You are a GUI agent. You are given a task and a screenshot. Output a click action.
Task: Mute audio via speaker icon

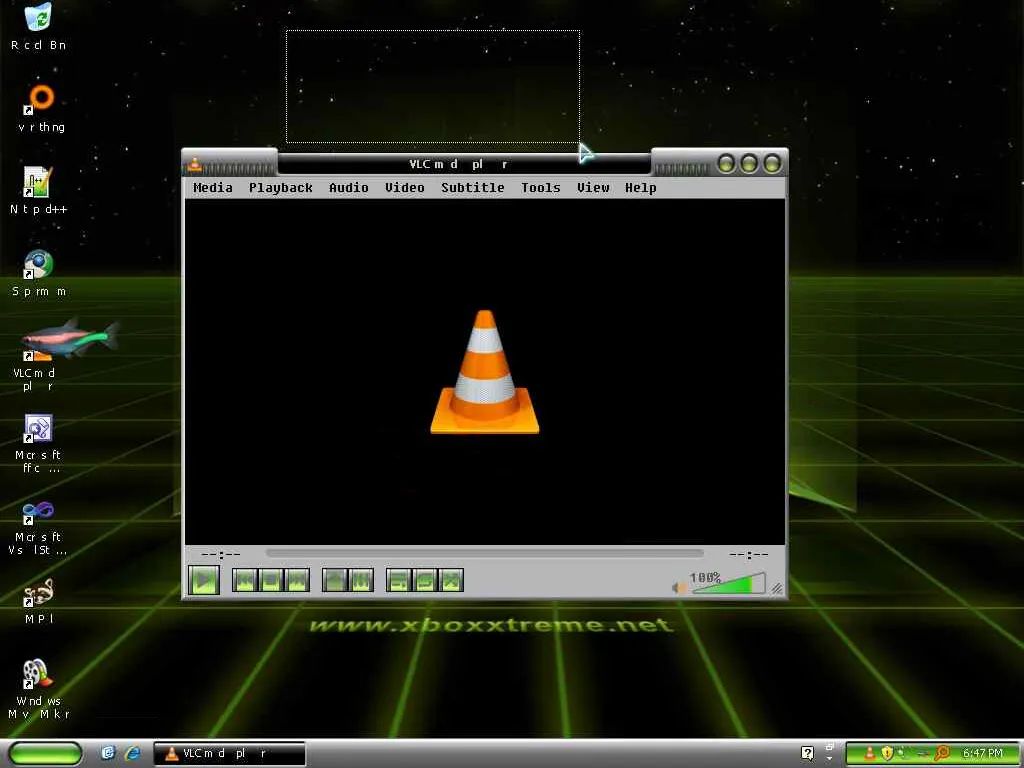pyautogui.click(x=679, y=587)
